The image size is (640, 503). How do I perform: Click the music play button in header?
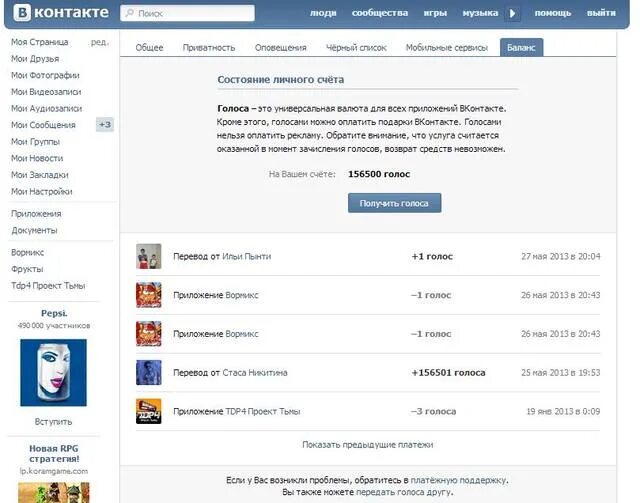[x=513, y=13]
